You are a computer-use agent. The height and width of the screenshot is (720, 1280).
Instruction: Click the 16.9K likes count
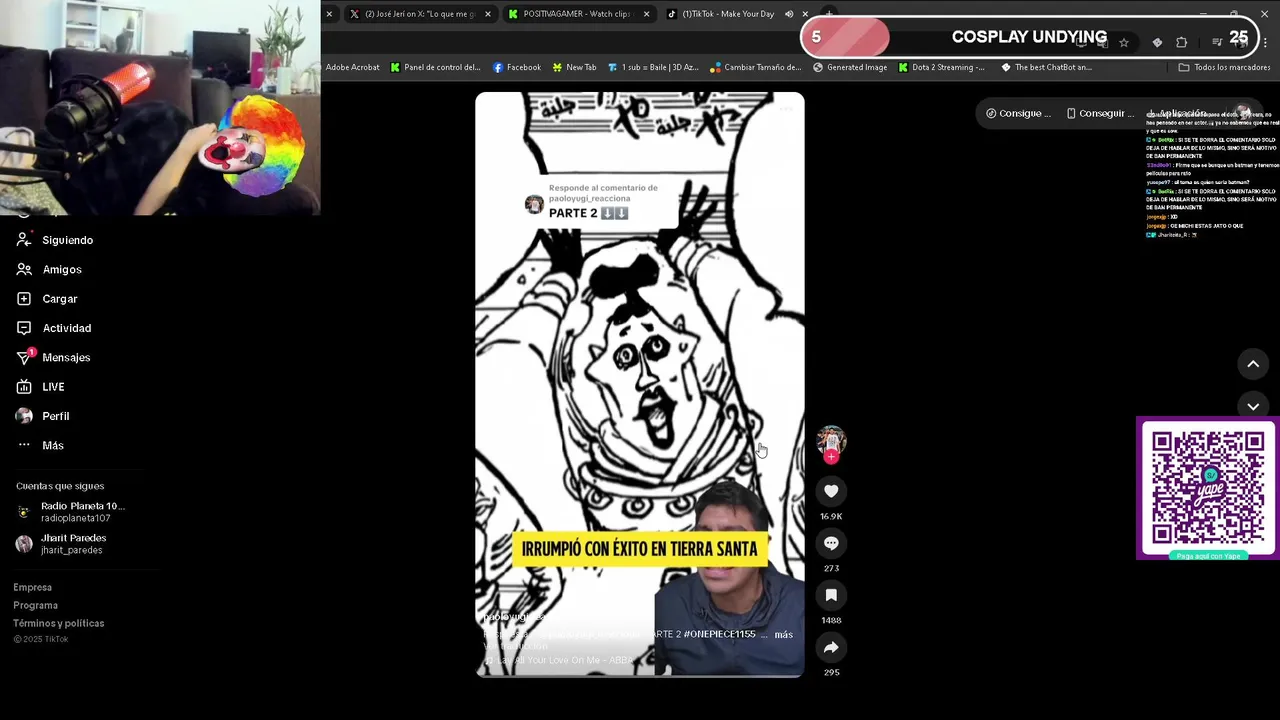(831, 516)
